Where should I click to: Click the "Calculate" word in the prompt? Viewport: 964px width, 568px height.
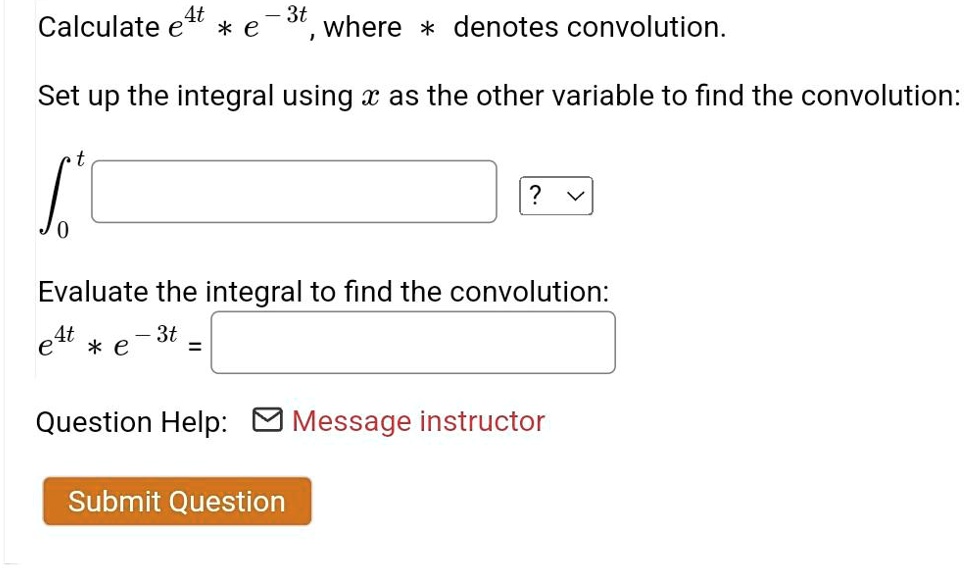[x=98, y=28]
